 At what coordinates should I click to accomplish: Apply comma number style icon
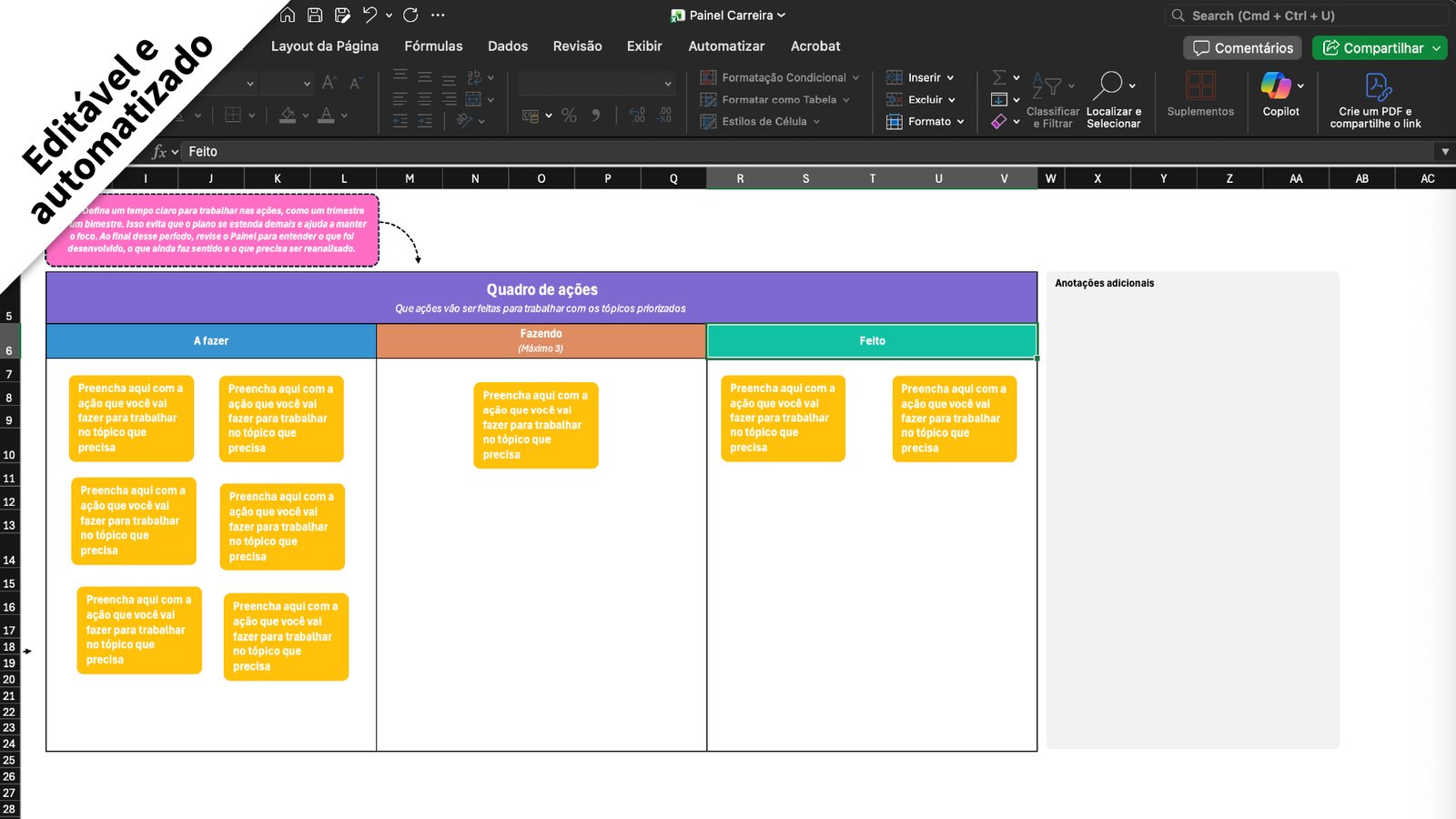point(596,116)
